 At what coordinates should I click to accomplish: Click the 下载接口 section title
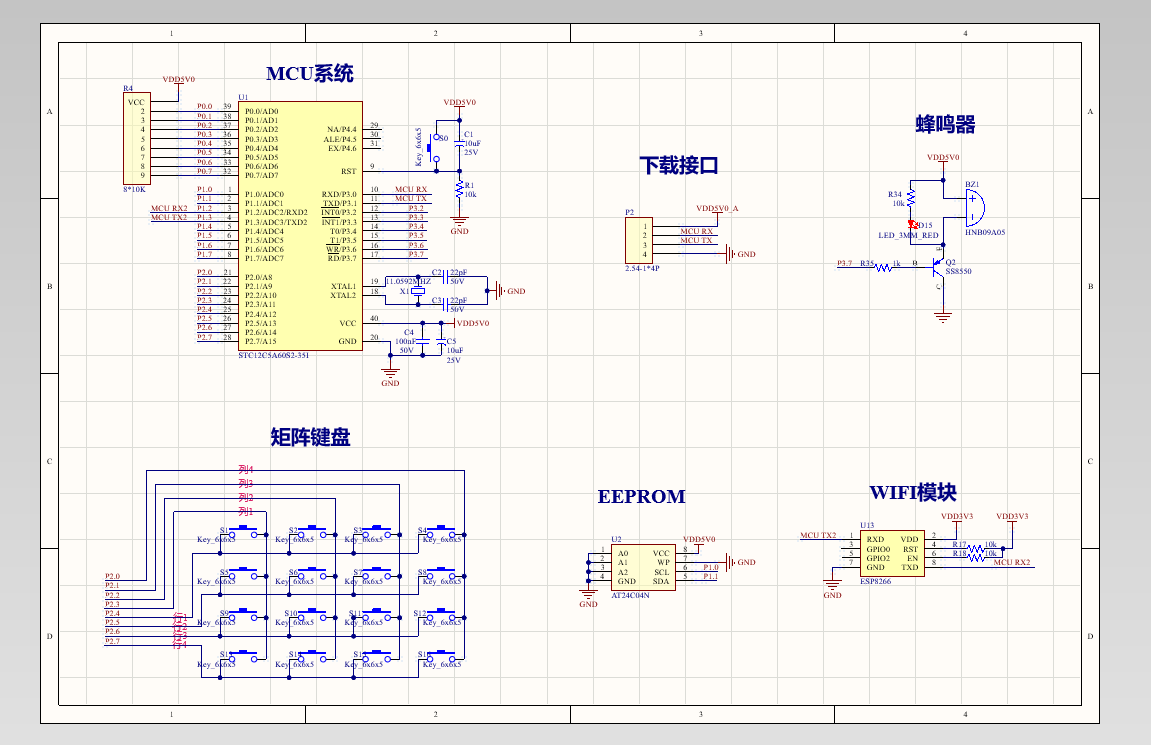point(678,165)
